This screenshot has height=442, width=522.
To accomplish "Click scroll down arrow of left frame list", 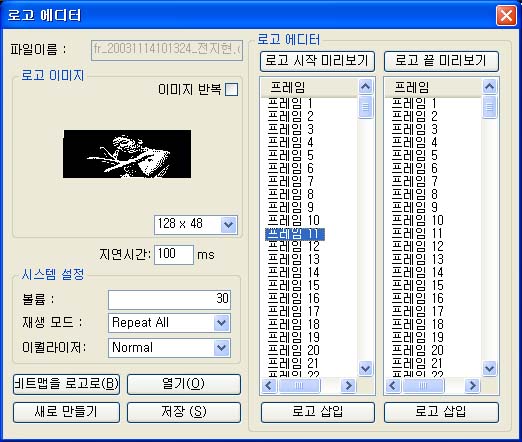I will [365, 368].
